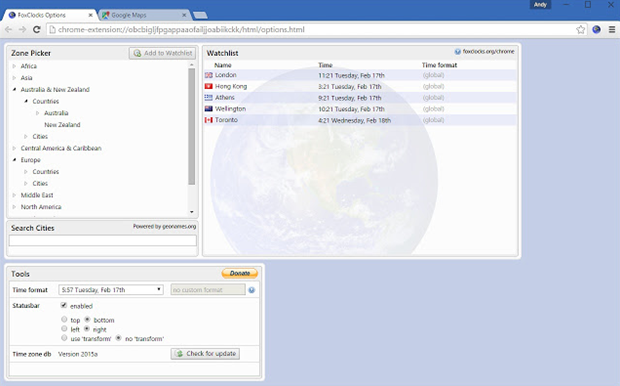
Task: Expand Countries node under Europe
Action: click(x=26, y=172)
